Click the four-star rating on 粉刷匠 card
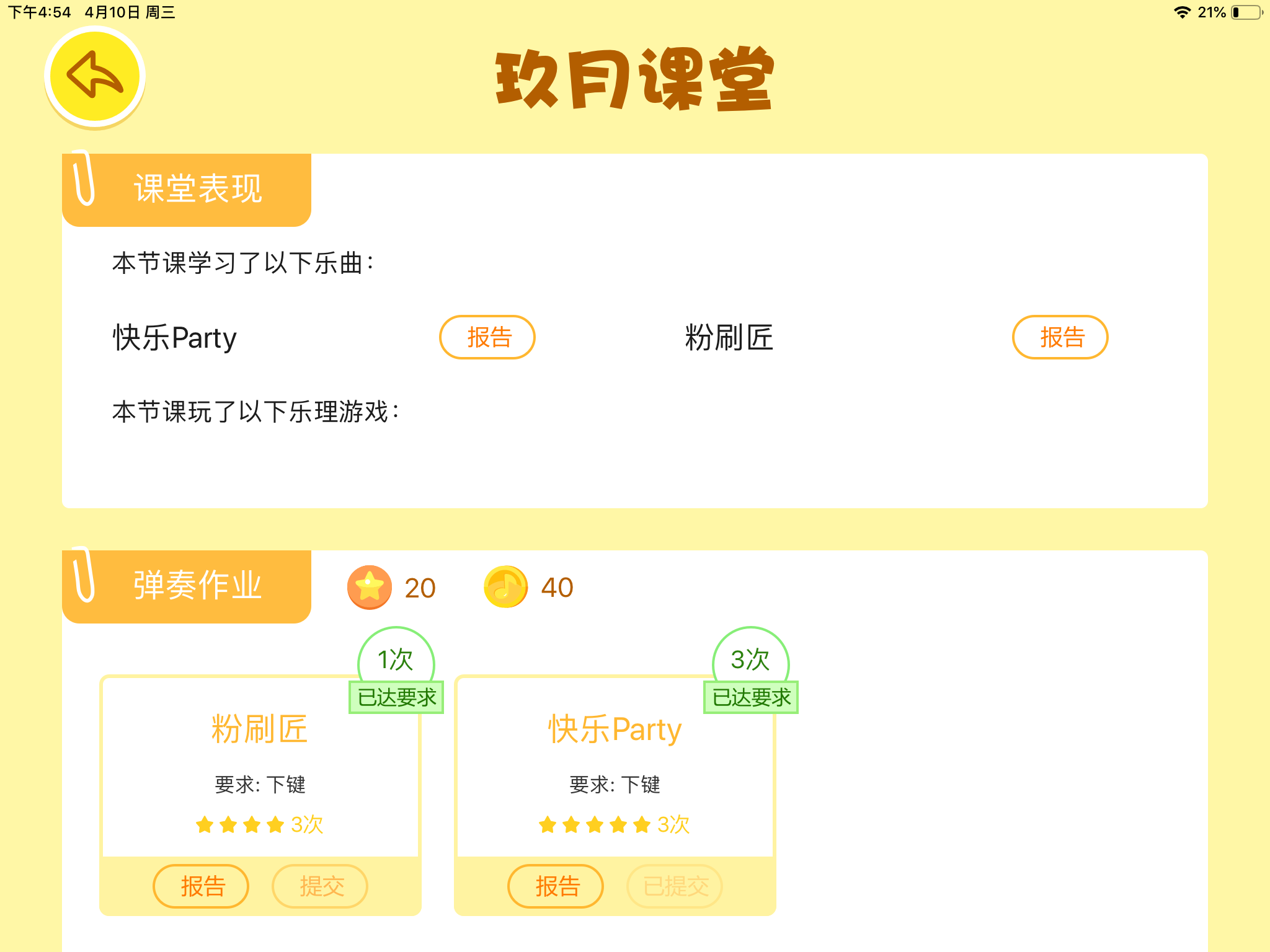This screenshot has width=1270, height=952. point(240,825)
